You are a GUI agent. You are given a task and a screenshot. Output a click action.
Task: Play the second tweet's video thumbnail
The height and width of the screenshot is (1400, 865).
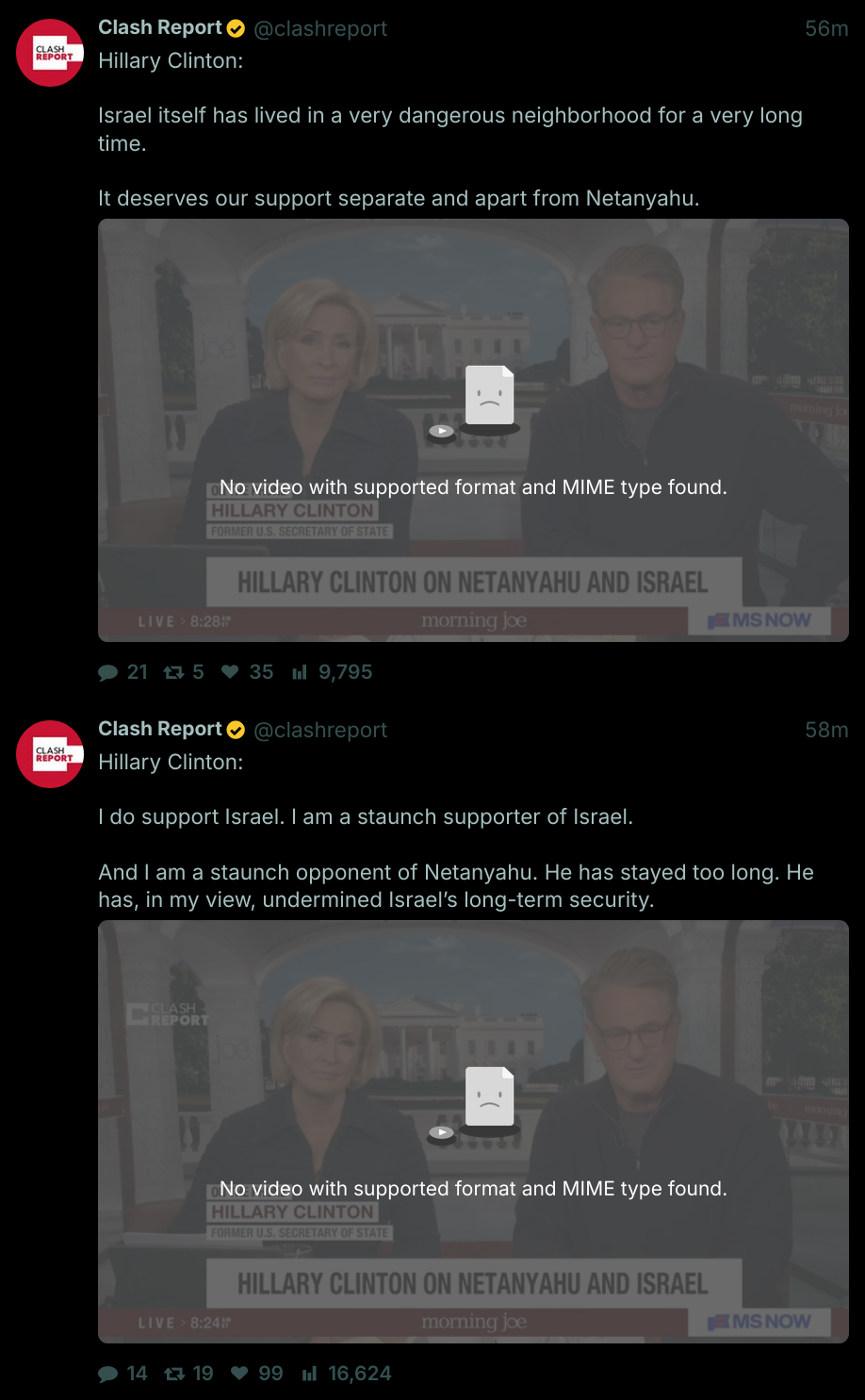(x=473, y=1131)
